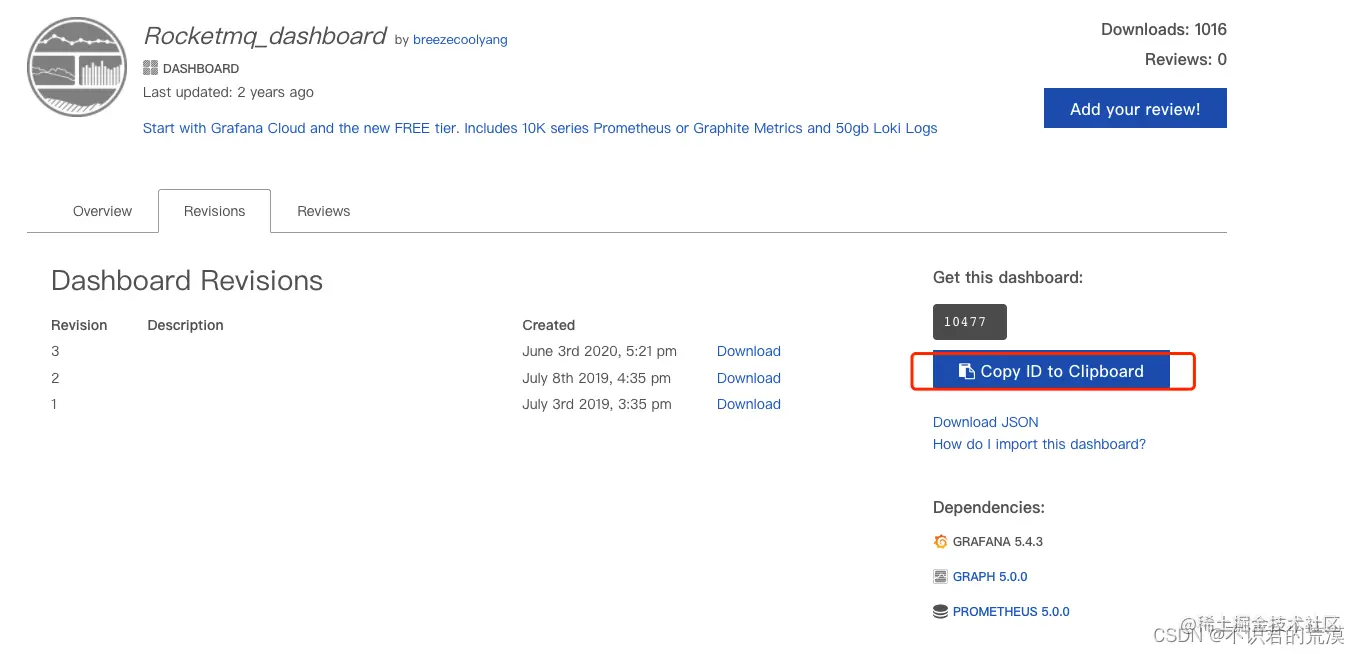Click the dashboard ID box 10477
1360x654 pixels.
970,322
